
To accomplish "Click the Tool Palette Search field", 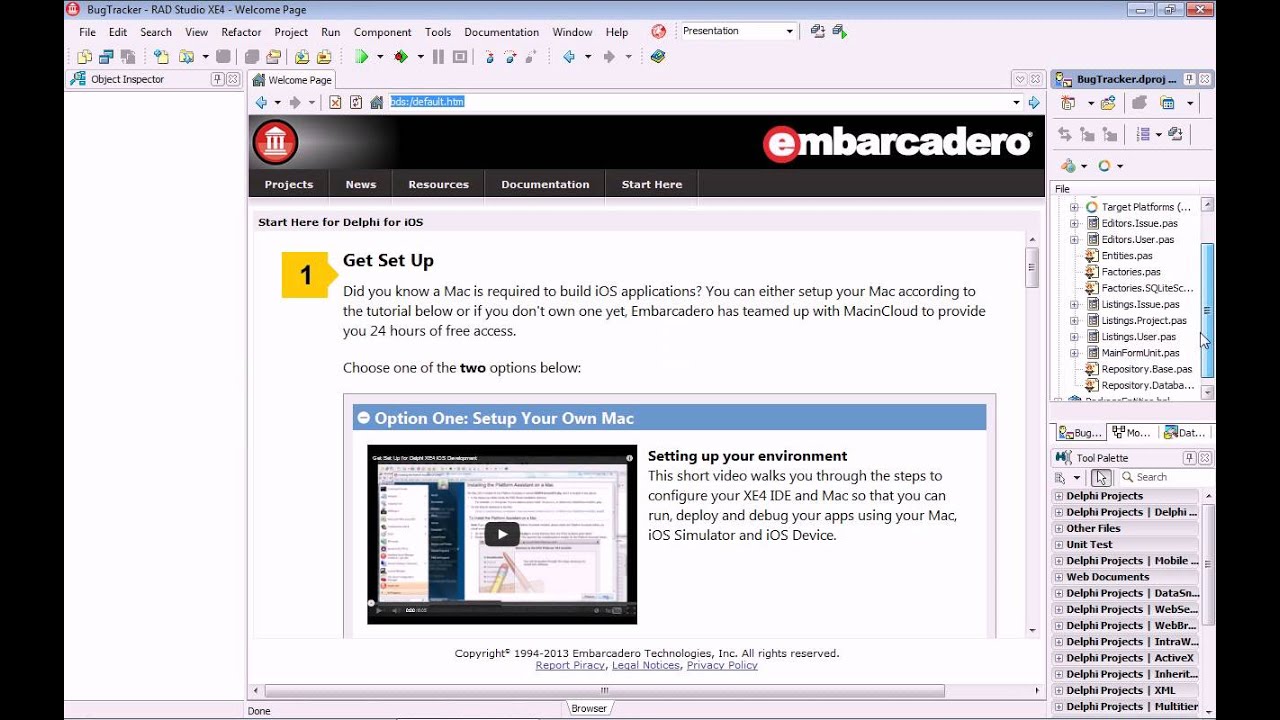I will (x=1165, y=477).
